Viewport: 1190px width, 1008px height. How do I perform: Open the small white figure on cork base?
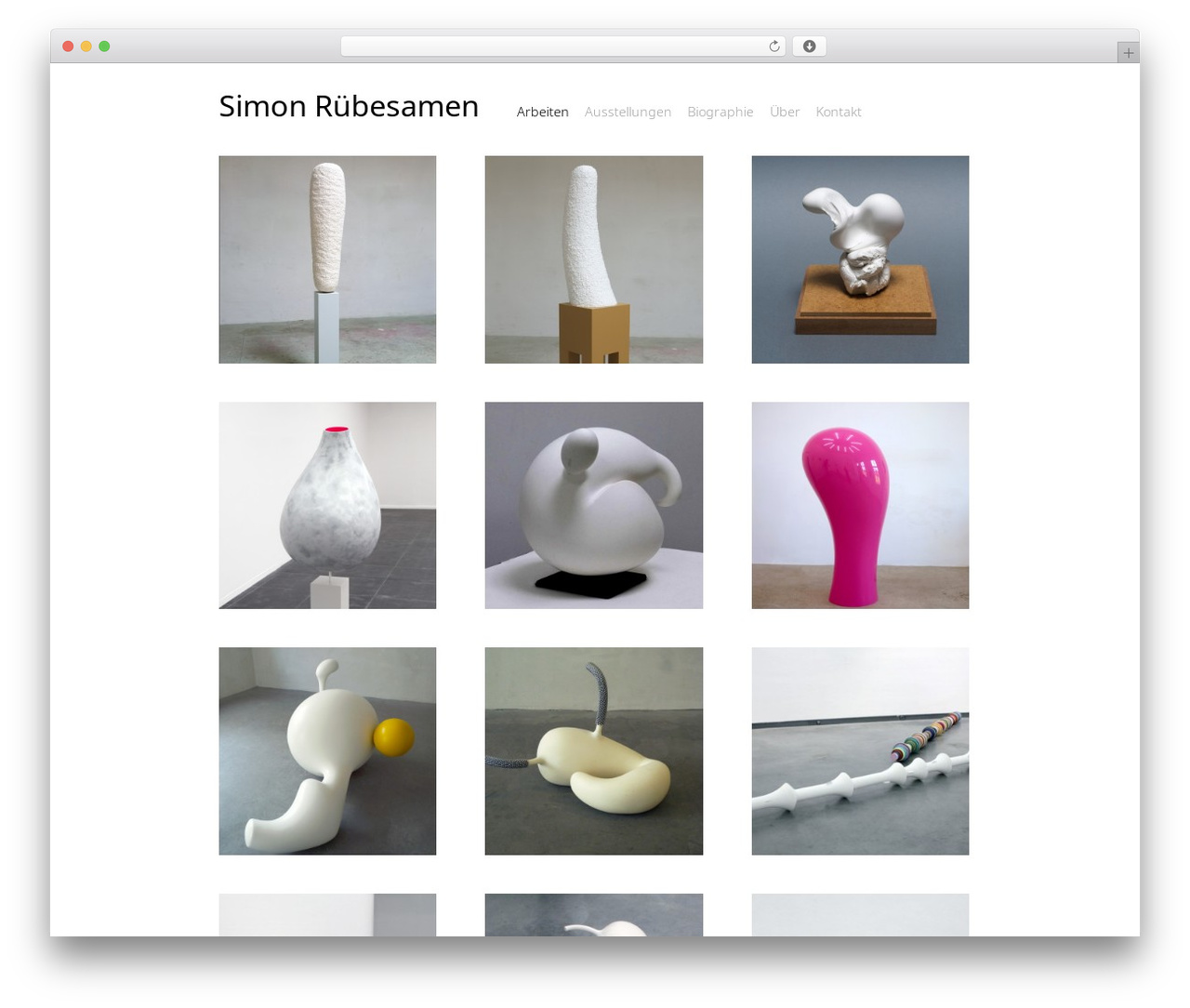pos(860,259)
